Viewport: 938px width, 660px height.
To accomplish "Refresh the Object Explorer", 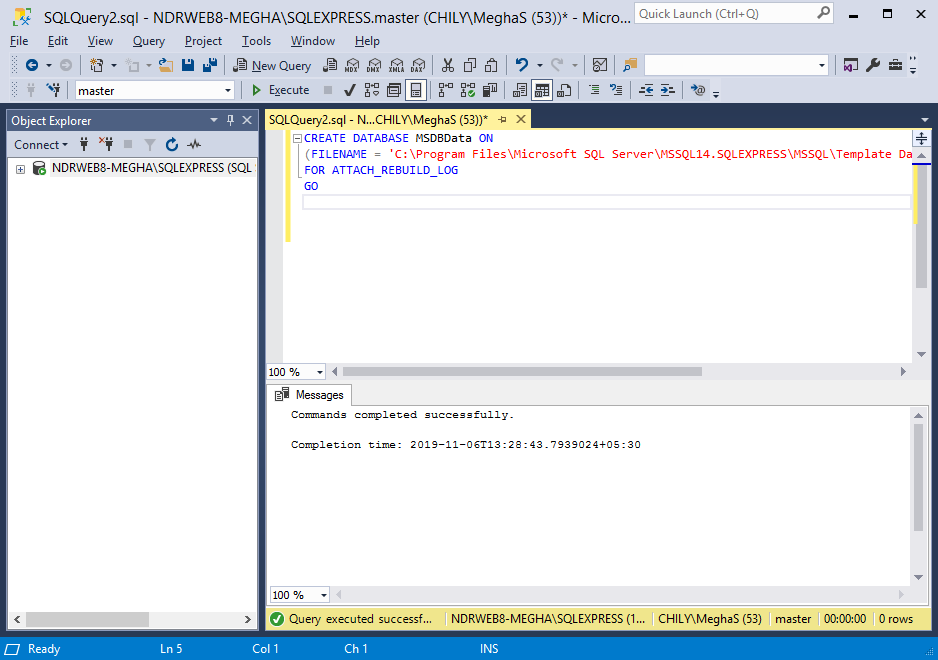I will click(x=172, y=144).
